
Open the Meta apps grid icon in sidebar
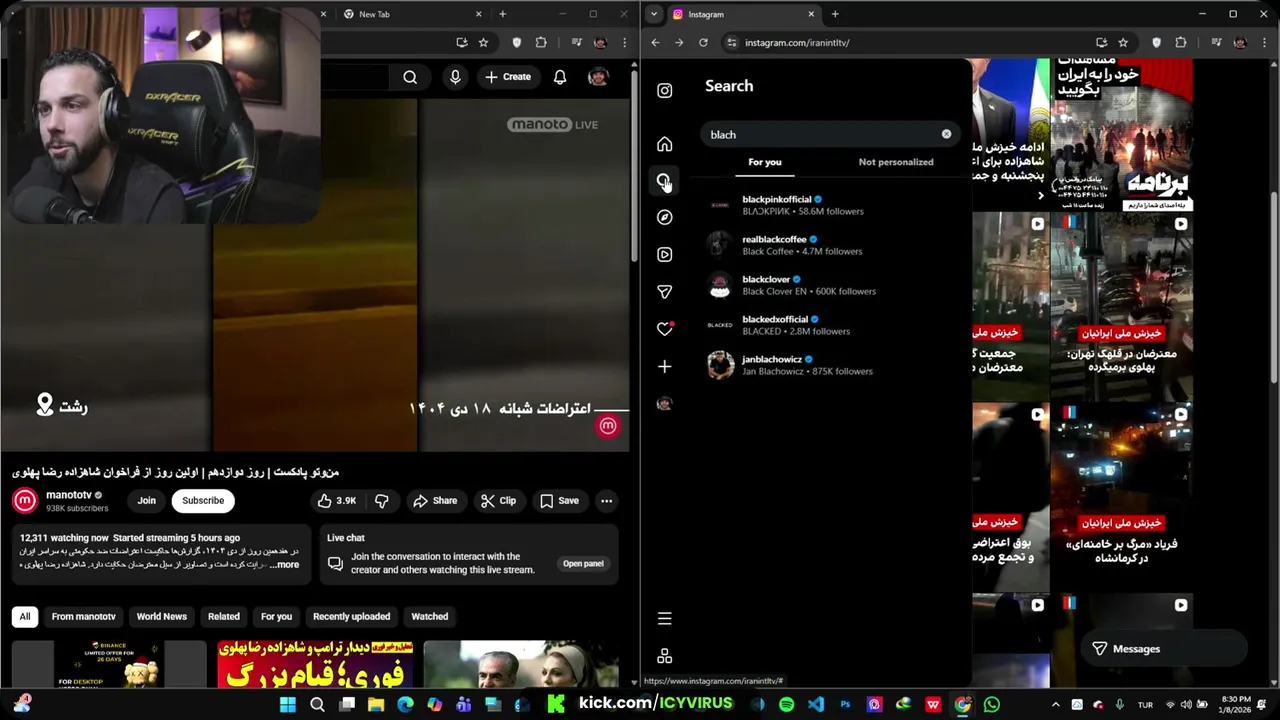pos(664,656)
